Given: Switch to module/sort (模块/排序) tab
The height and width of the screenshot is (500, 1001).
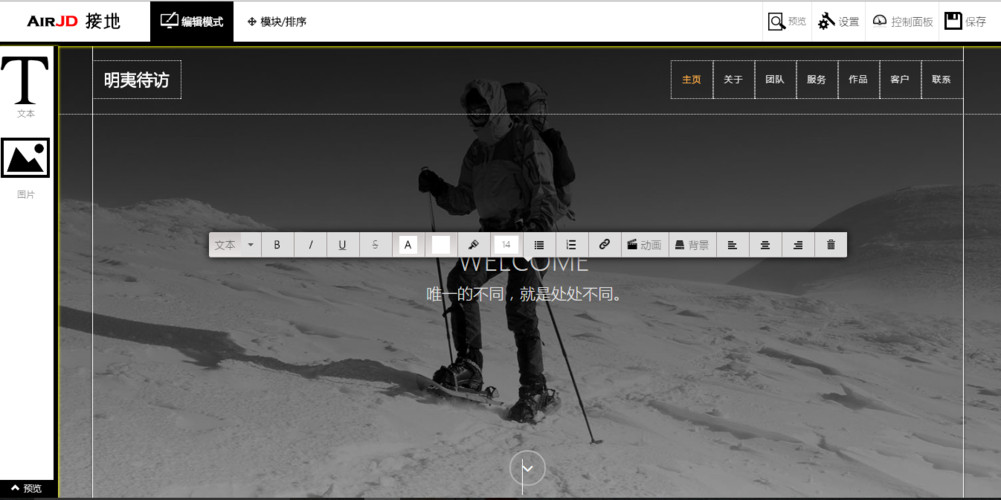Looking at the screenshot, I should point(277,22).
